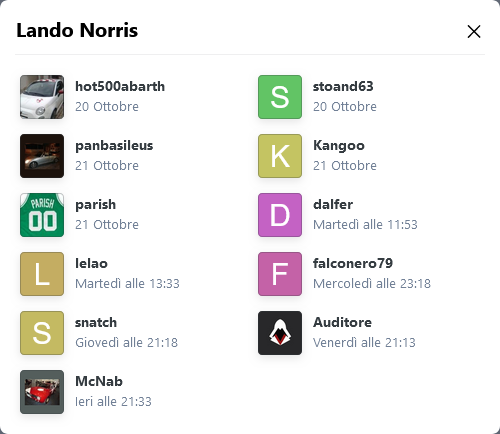
Task: Click the 'Mercoledì alle 23:18' timestamp
Action: (x=372, y=284)
